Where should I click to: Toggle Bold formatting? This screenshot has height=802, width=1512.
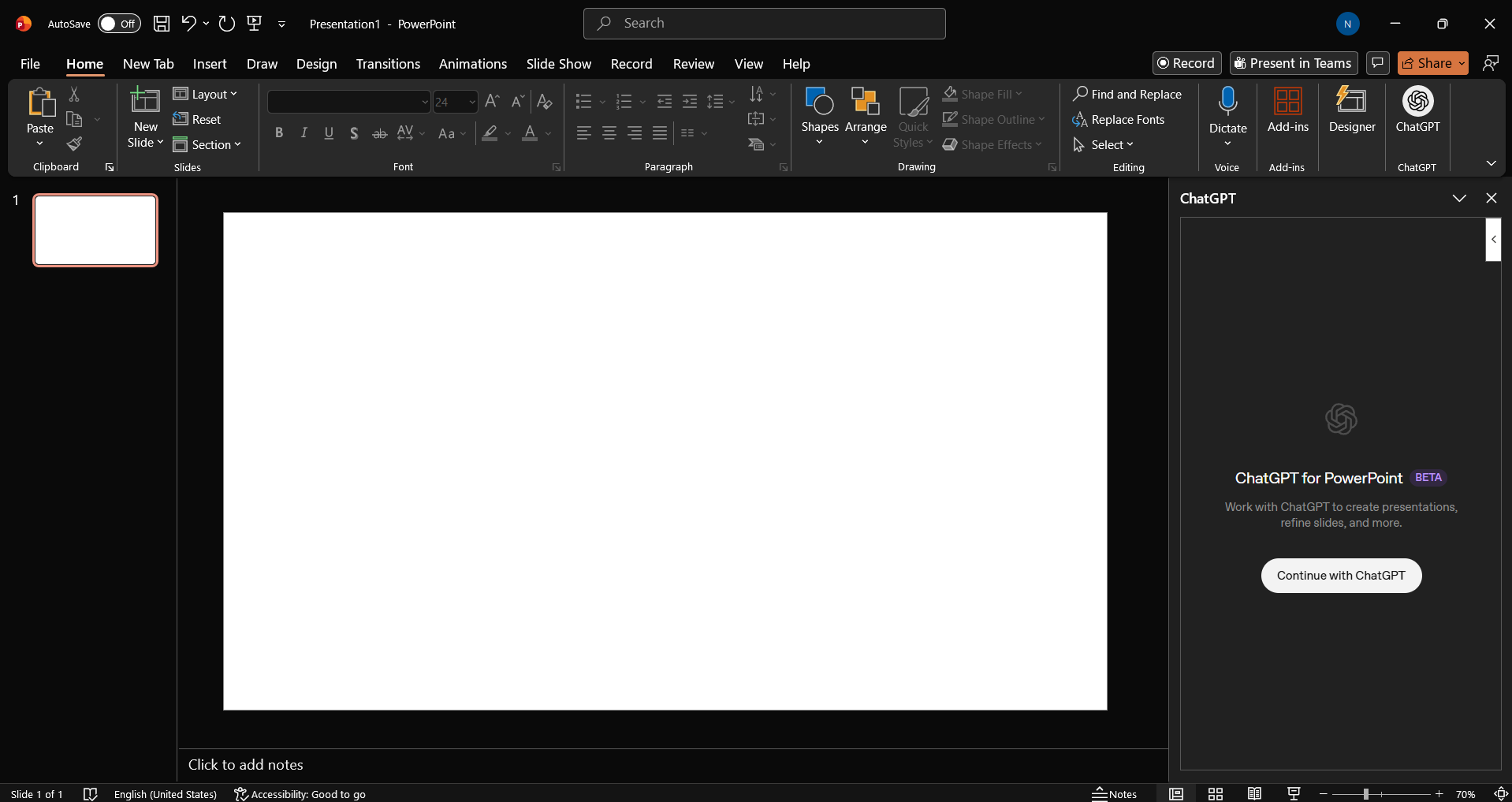coord(278,133)
